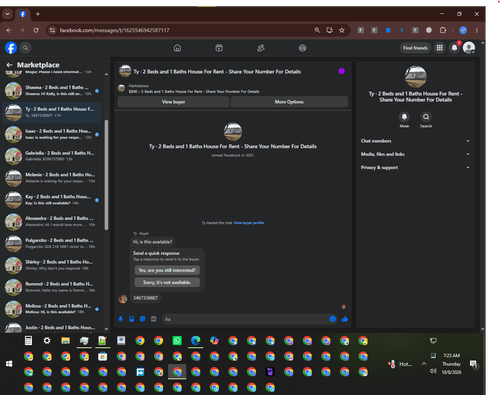
Task: Open the Gaming icon in top navigation
Action: tap(302, 48)
